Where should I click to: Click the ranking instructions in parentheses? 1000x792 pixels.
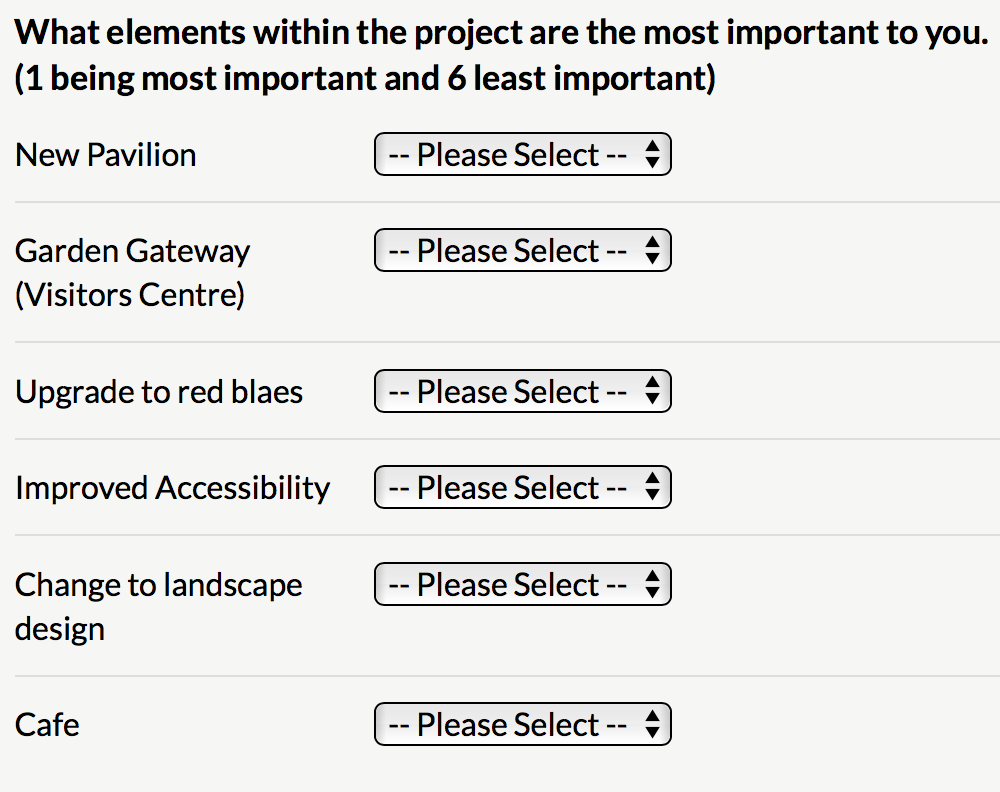(365, 79)
